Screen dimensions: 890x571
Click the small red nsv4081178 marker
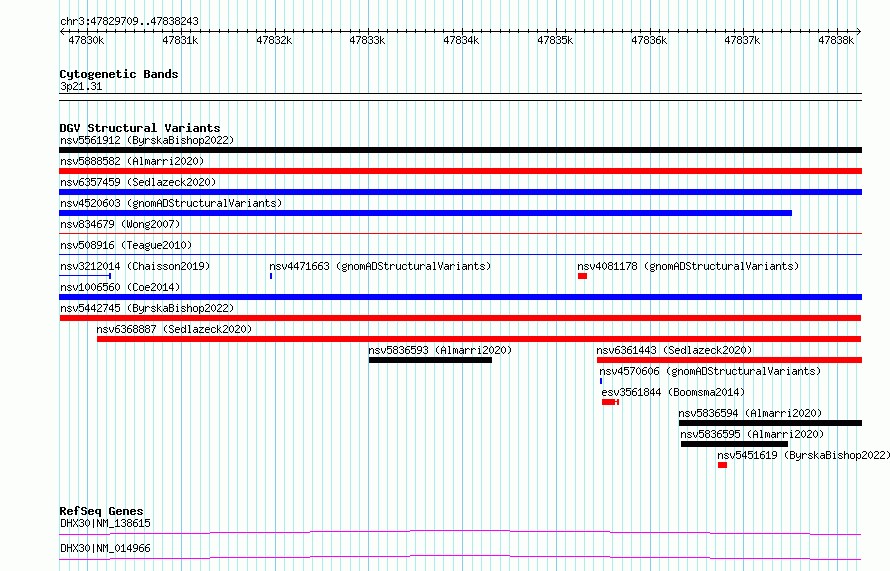point(582,276)
